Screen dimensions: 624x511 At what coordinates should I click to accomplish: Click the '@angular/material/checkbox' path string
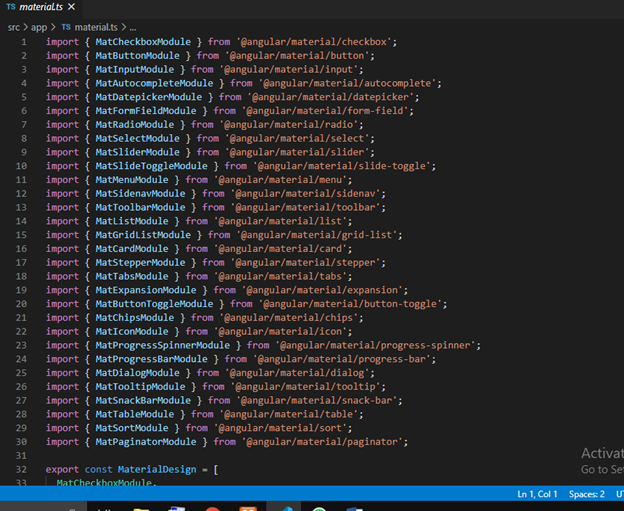(x=314, y=42)
